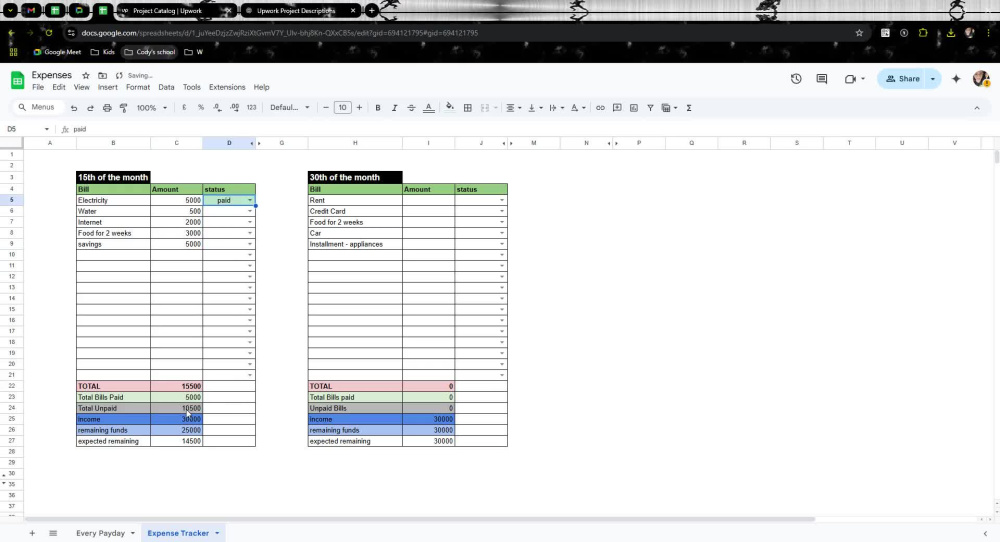Decrease decimal places
The image size is (1000, 542).
point(217,108)
